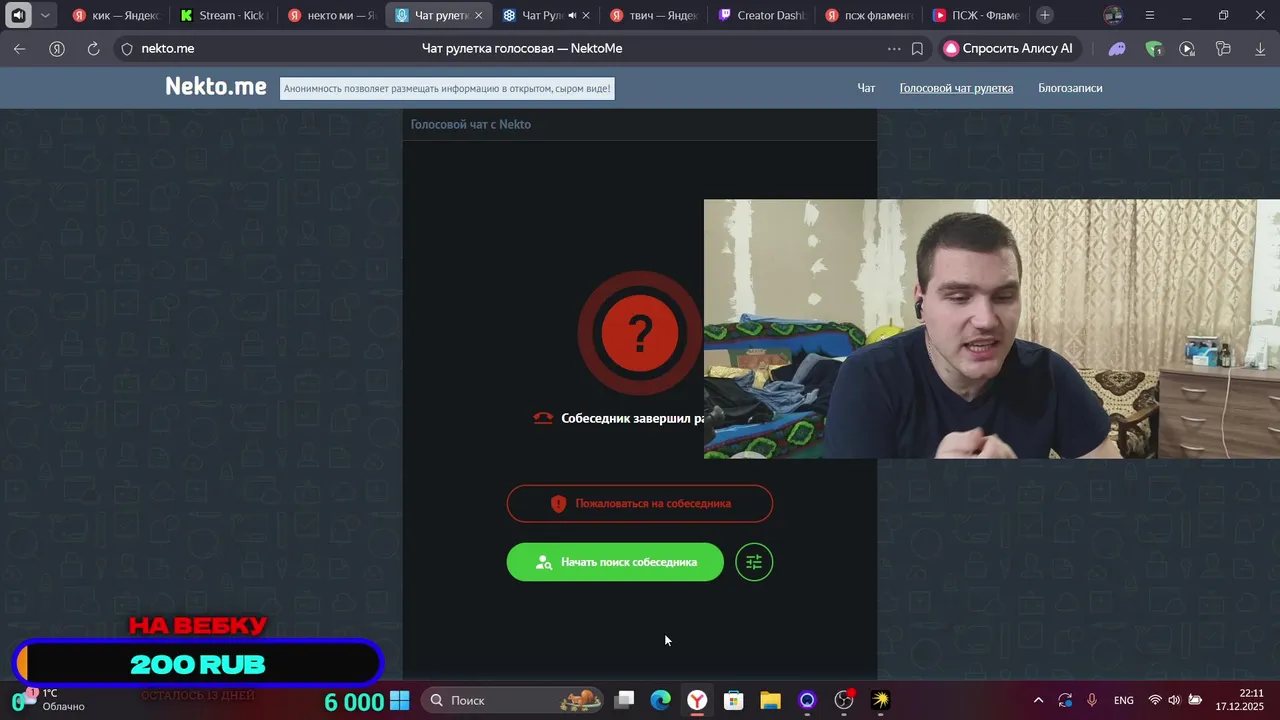Open Yandex home button in toolbar
Viewport: 1280px width, 720px height.
pos(57,48)
